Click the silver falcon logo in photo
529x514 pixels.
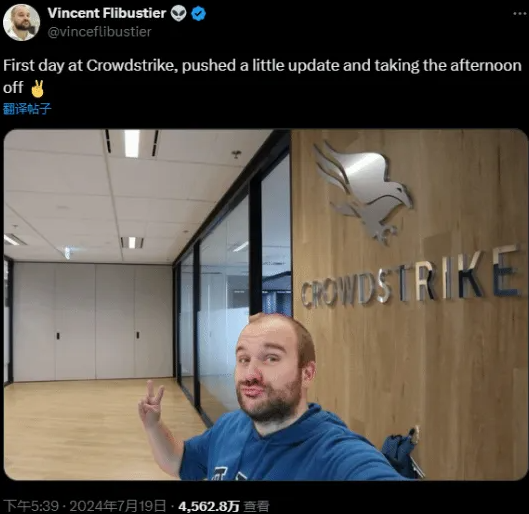364,191
